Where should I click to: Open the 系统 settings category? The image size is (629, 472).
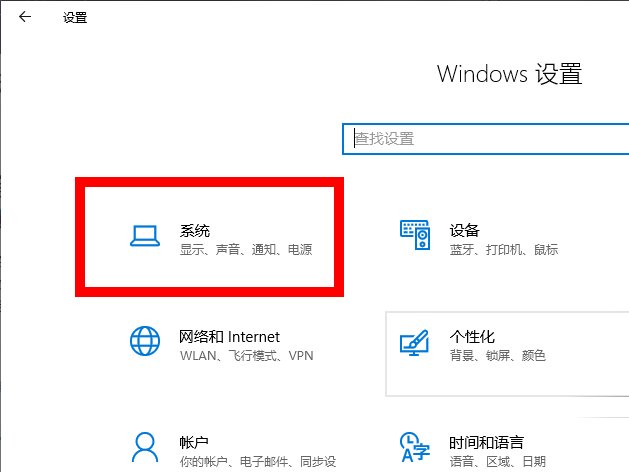click(x=209, y=237)
